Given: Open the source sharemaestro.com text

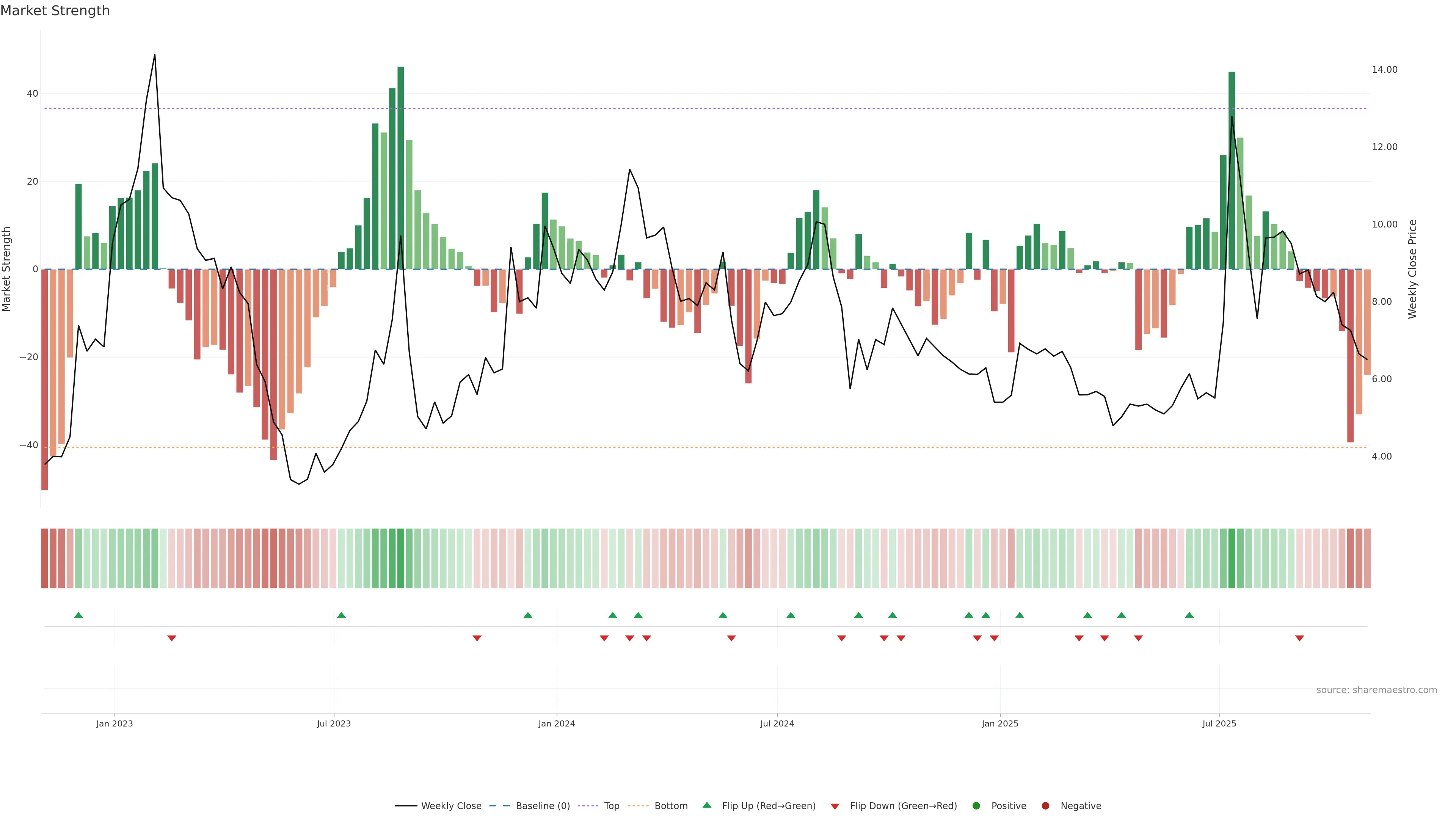Looking at the screenshot, I should (1376, 690).
